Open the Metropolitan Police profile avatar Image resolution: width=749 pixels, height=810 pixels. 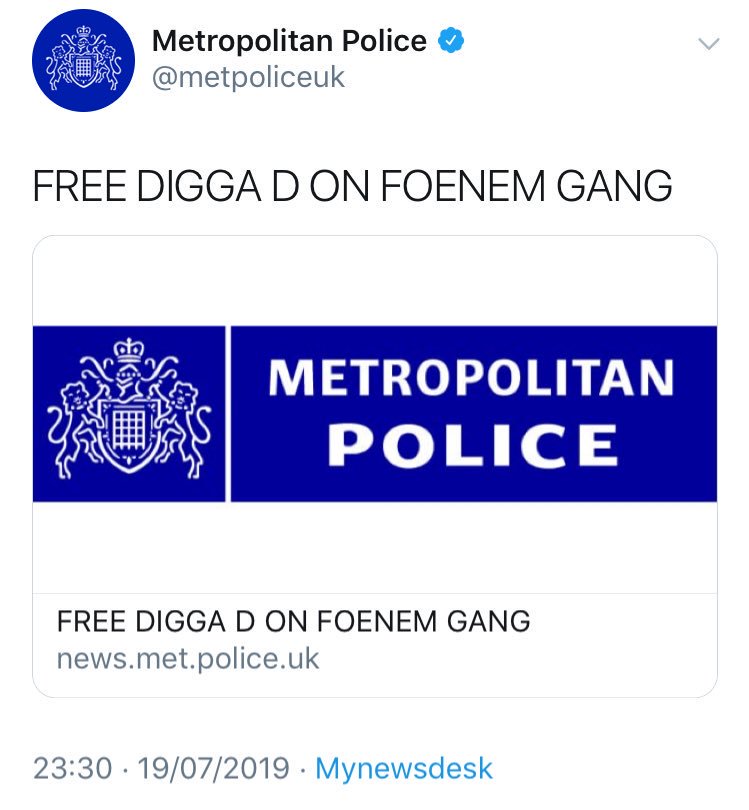coord(83,60)
